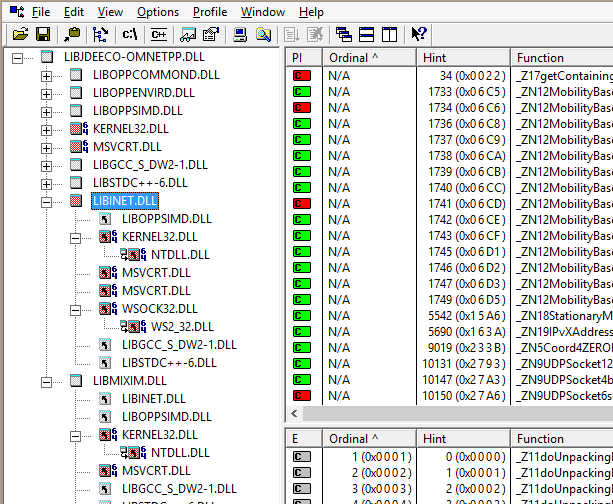Click the red module icon beside LIBINET.DLL
Screen dimensions: 613x504
tap(76, 201)
